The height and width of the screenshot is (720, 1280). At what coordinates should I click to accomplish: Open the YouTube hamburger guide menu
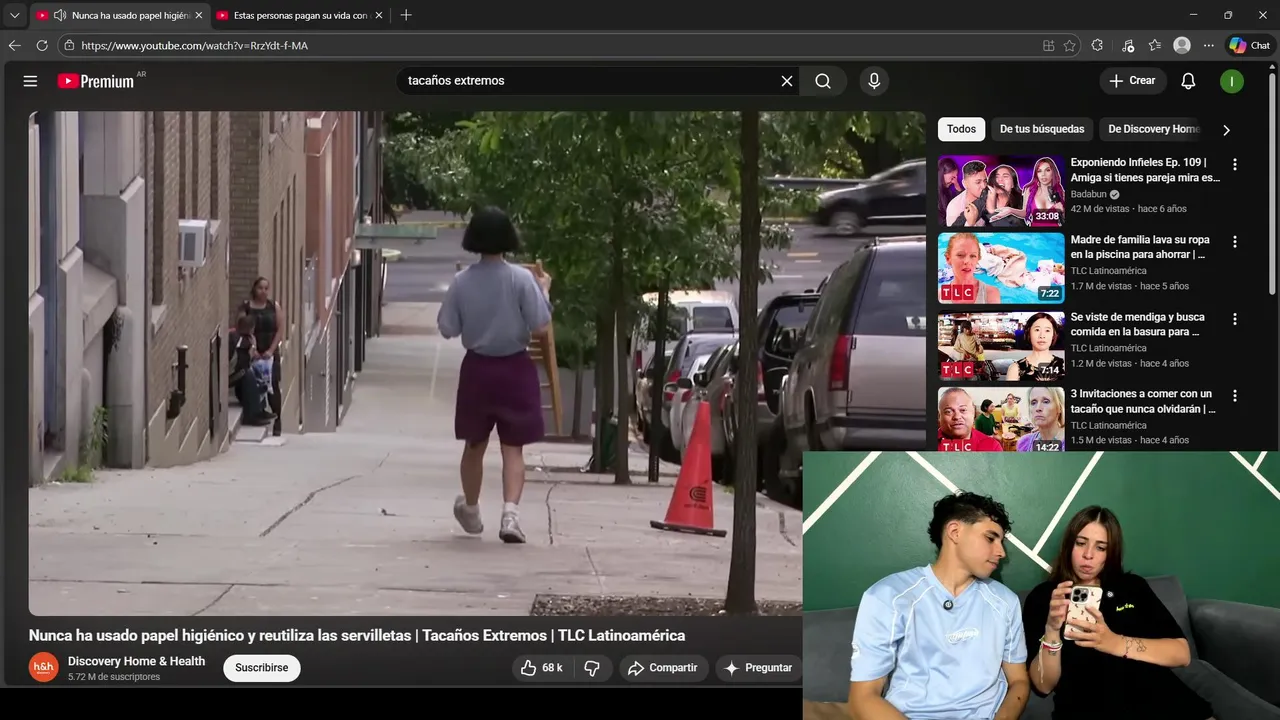click(x=30, y=81)
